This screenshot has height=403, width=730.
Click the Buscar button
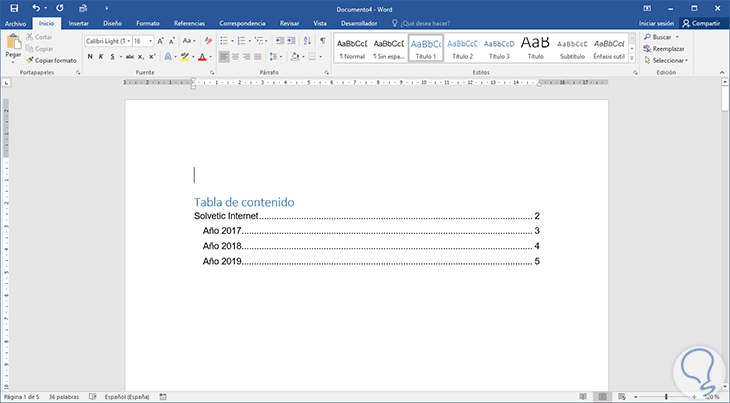point(658,37)
